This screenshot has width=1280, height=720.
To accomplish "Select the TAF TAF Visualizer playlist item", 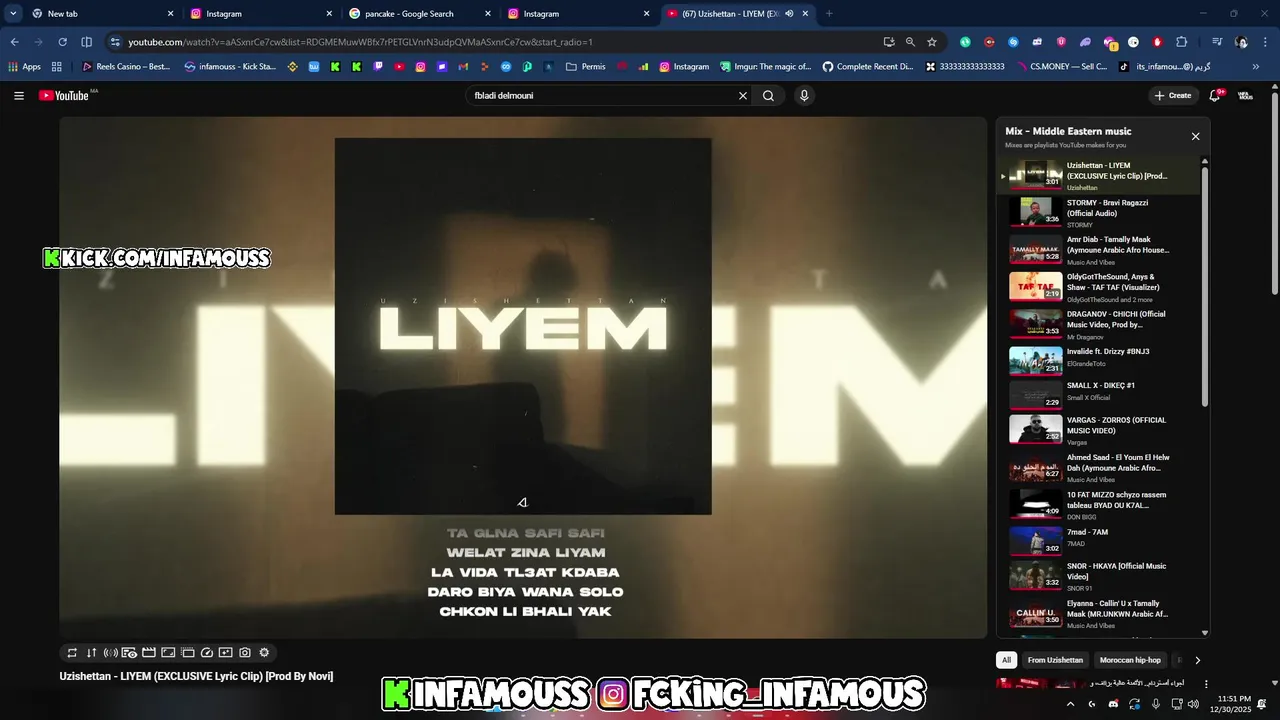I will (x=1100, y=286).
